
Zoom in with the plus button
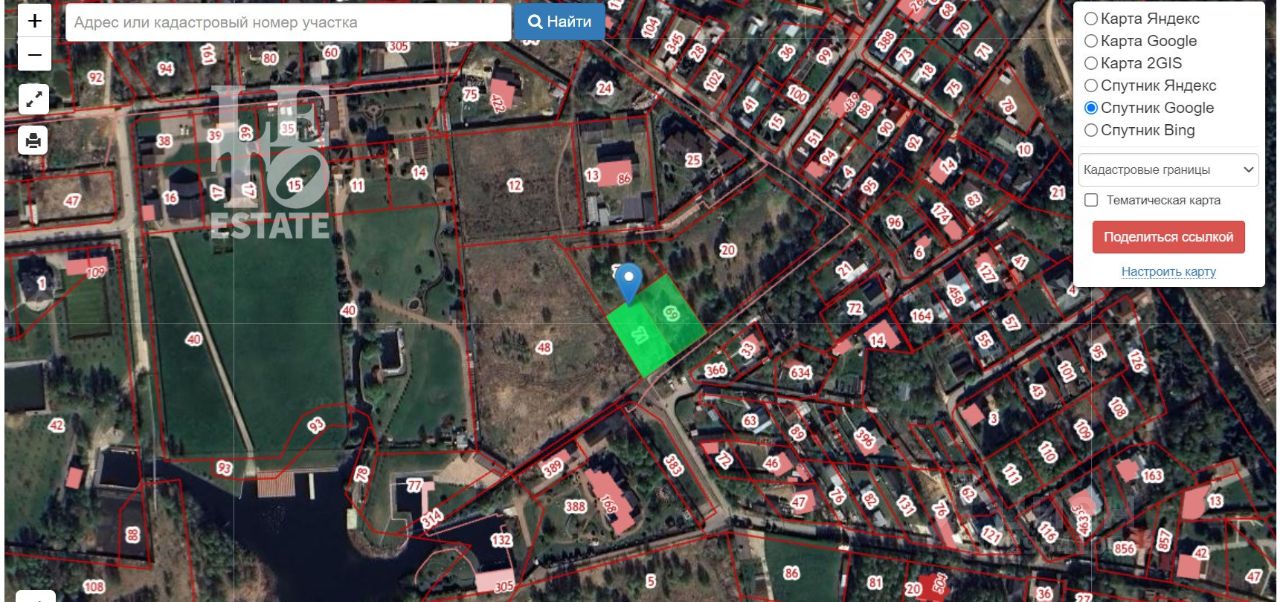pyautogui.click(x=34, y=20)
